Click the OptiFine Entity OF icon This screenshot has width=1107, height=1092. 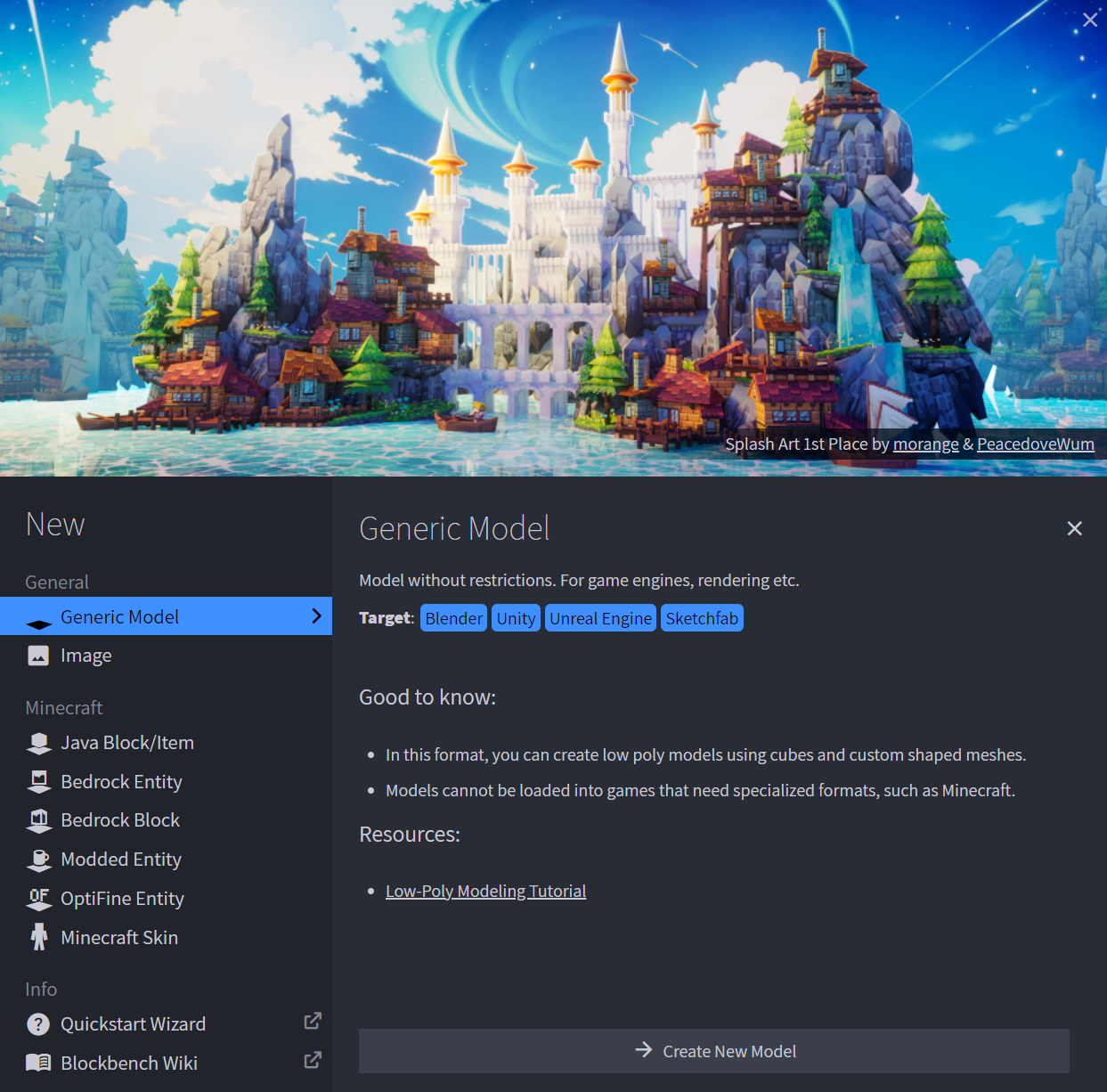point(38,899)
